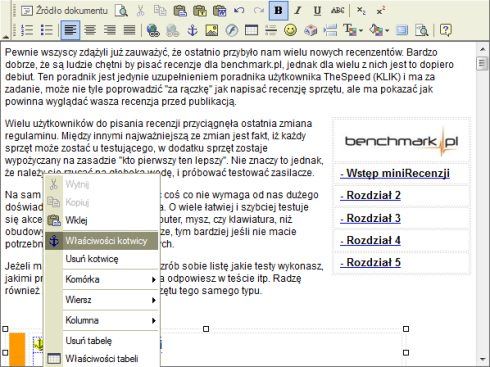Image resolution: width=490 pixels, height=367 pixels.
Task: Expand the Wiersz submenu
Action: 102,300
